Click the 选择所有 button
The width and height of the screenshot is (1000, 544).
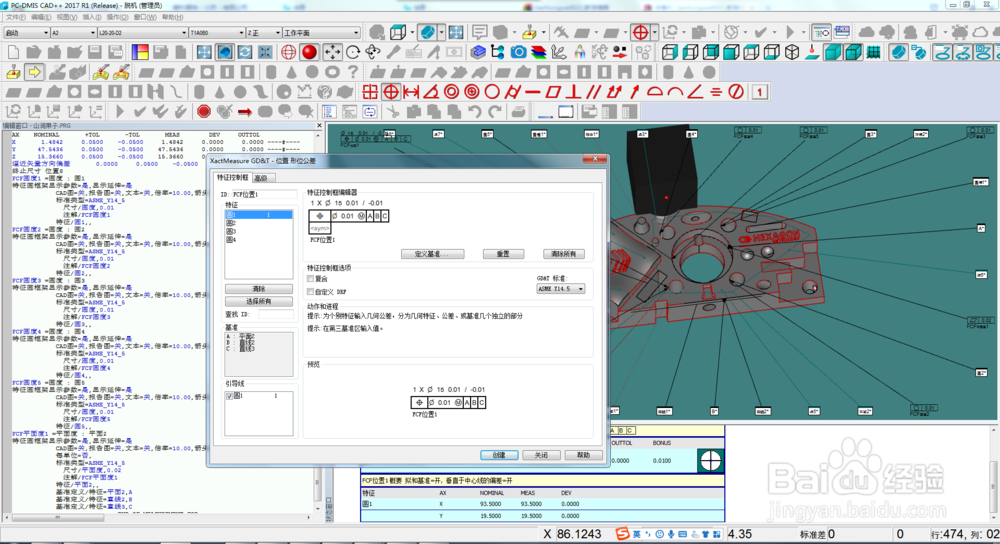pos(259,302)
